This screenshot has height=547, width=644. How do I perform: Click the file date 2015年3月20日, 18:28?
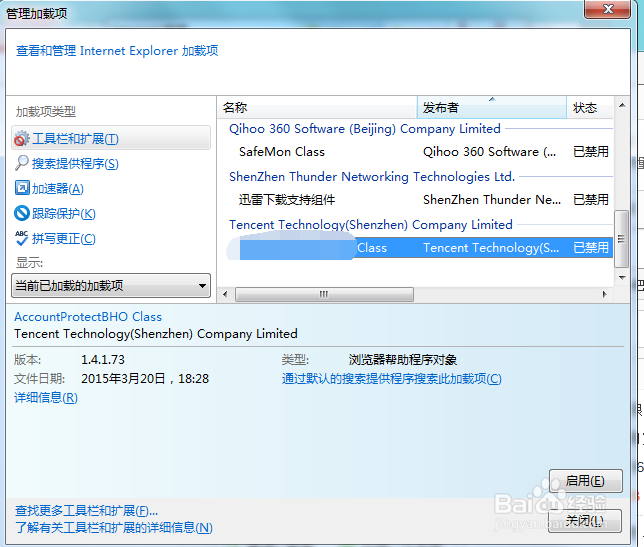(x=145, y=379)
